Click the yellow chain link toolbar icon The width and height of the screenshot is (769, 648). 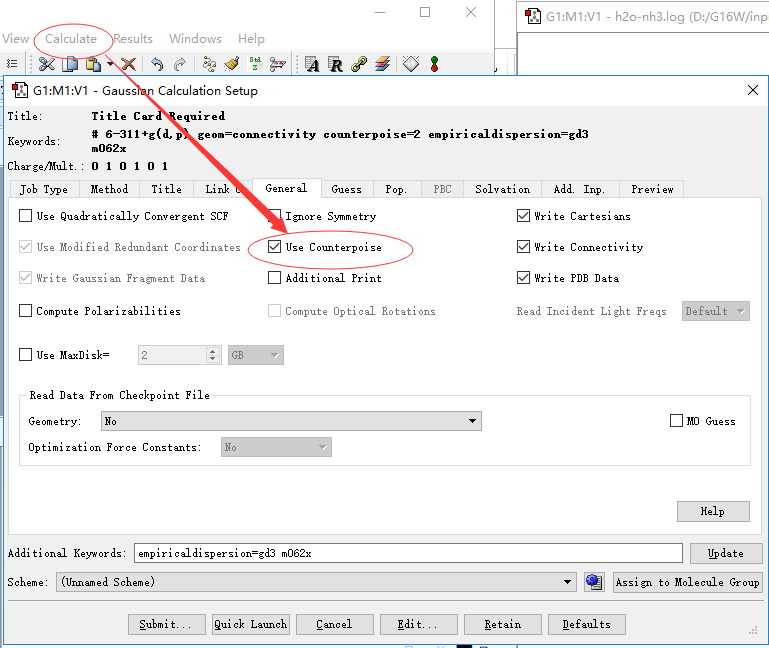(359, 64)
